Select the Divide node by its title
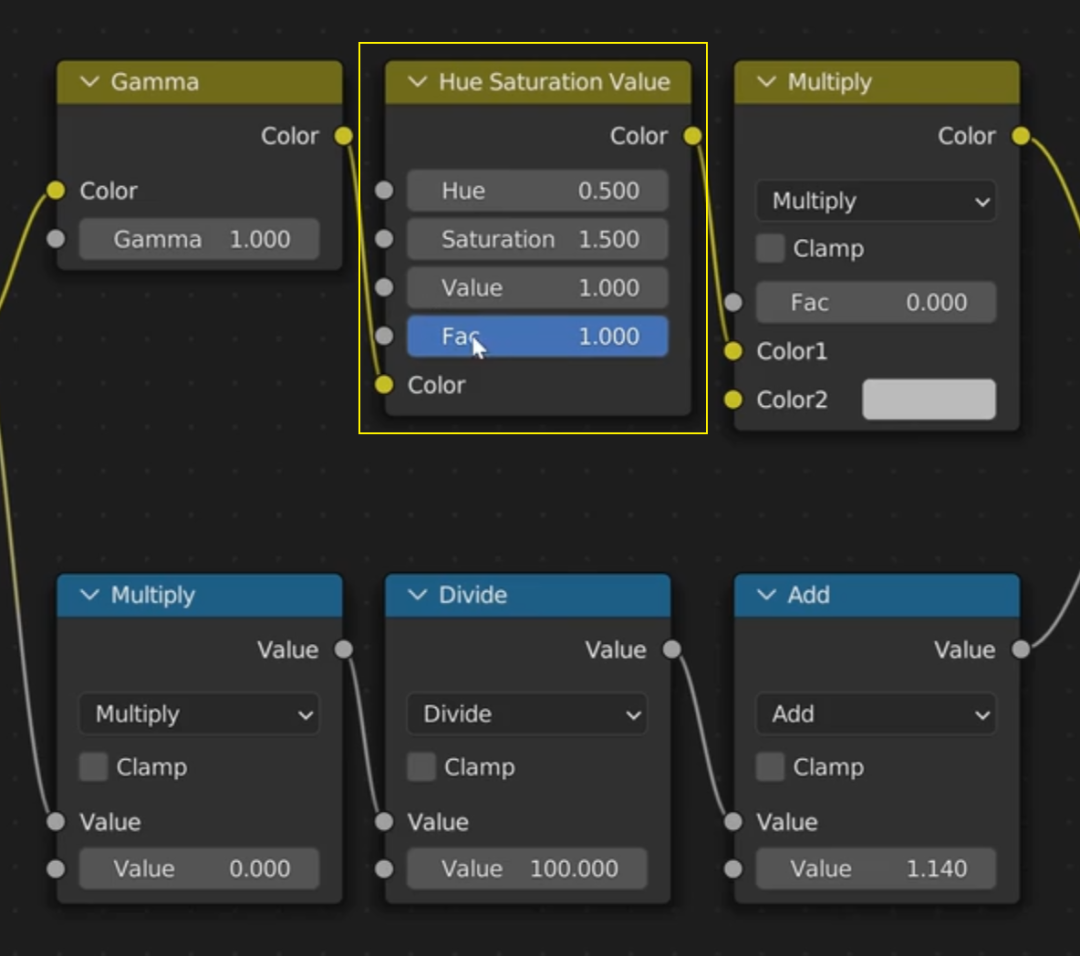The width and height of the screenshot is (1080, 956). pos(472,595)
